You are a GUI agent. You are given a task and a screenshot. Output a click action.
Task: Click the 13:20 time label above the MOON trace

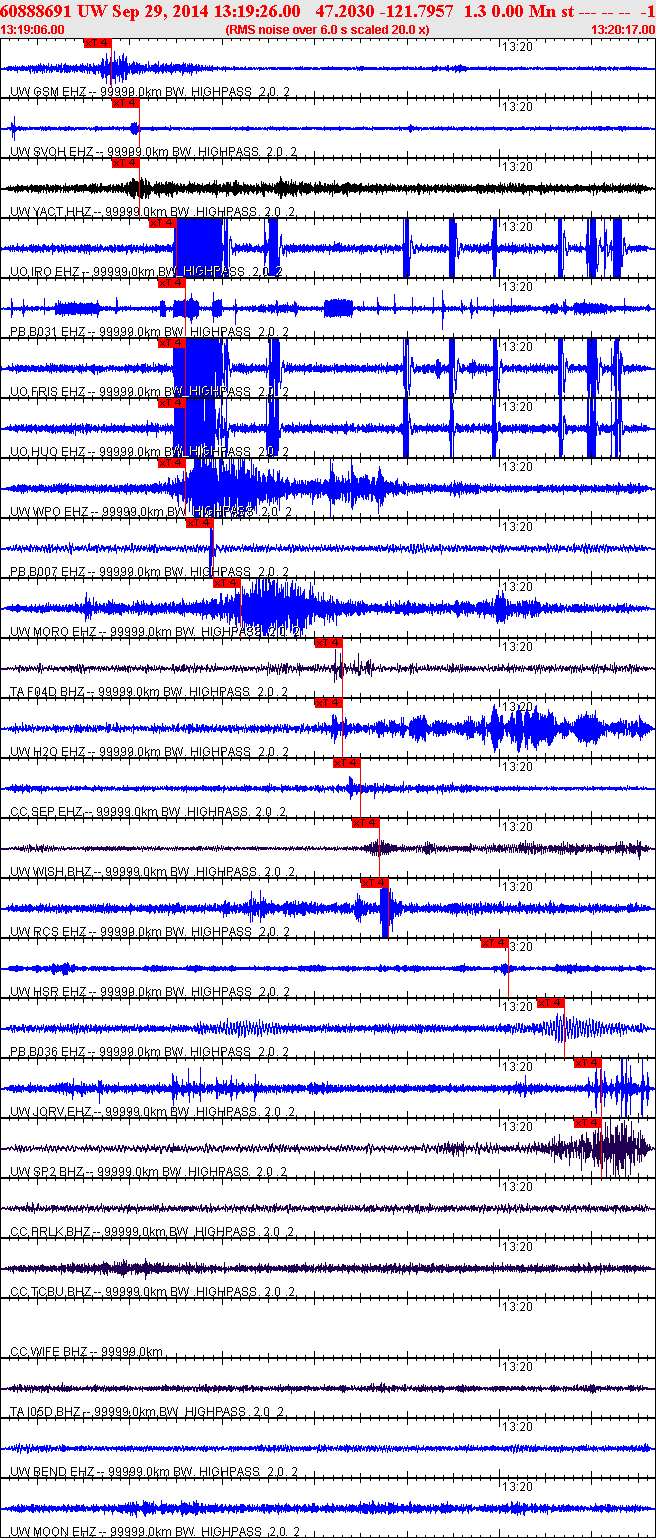click(x=516, y=1487)
